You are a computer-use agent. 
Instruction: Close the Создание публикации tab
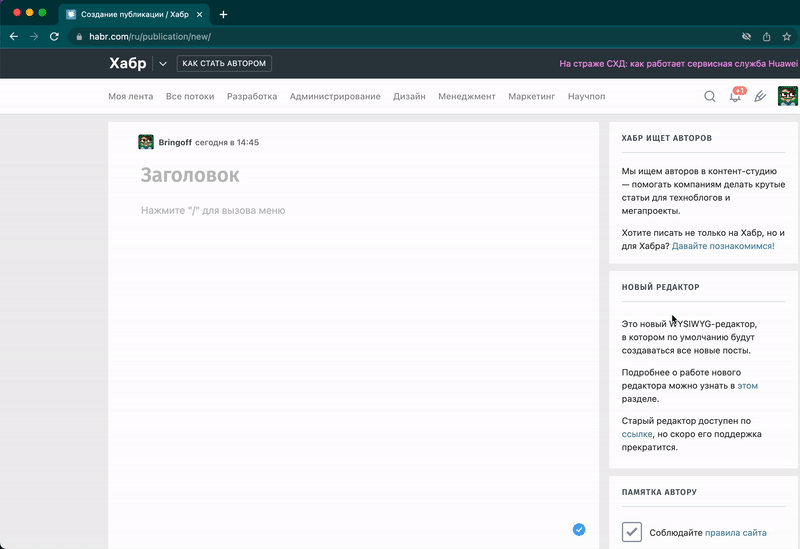click(199, 14)
